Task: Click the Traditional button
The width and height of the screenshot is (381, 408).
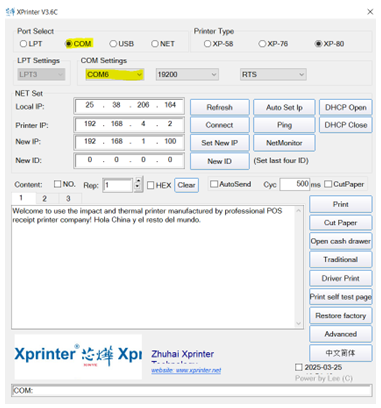Action: (x=341, y=260)
